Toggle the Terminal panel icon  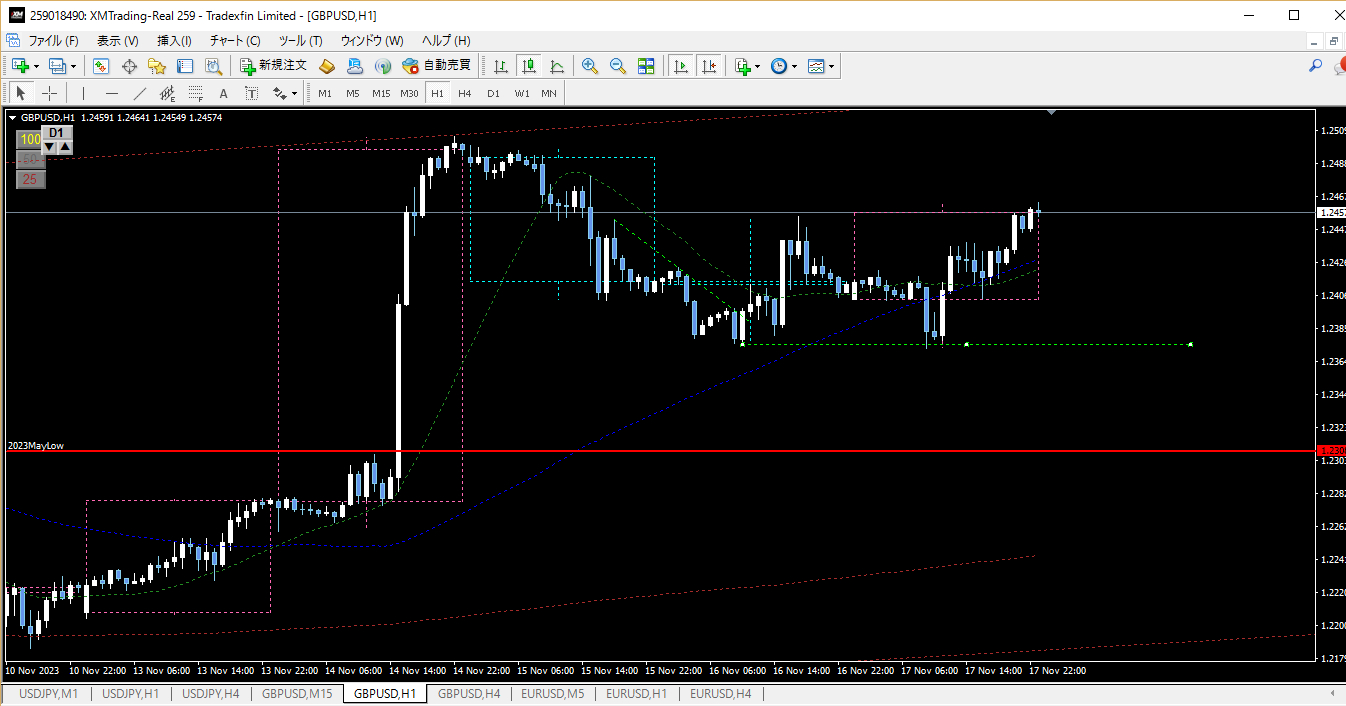pos(185,66)
